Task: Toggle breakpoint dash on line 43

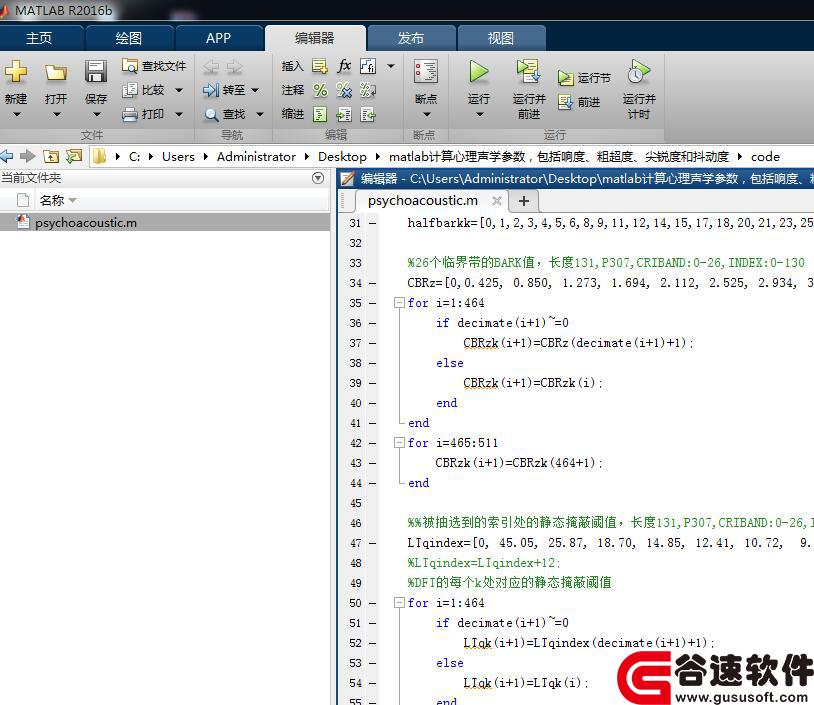Action: pyautogui.click(x=373, y=463)
